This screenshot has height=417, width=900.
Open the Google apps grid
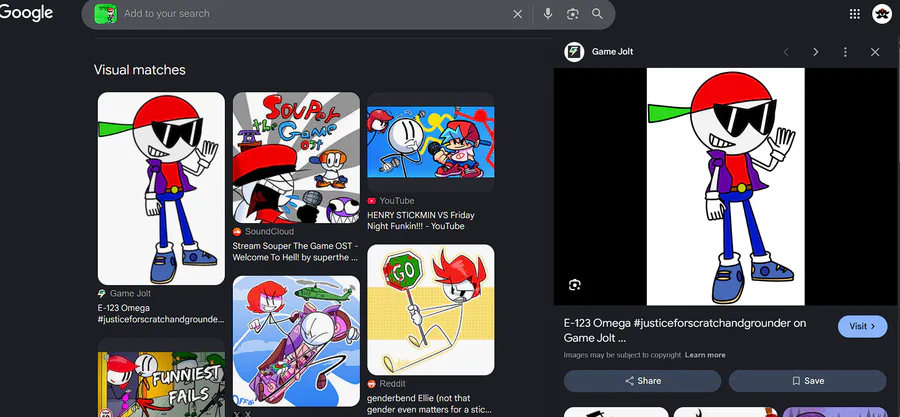pyautogui.click(x=855, y=14)
